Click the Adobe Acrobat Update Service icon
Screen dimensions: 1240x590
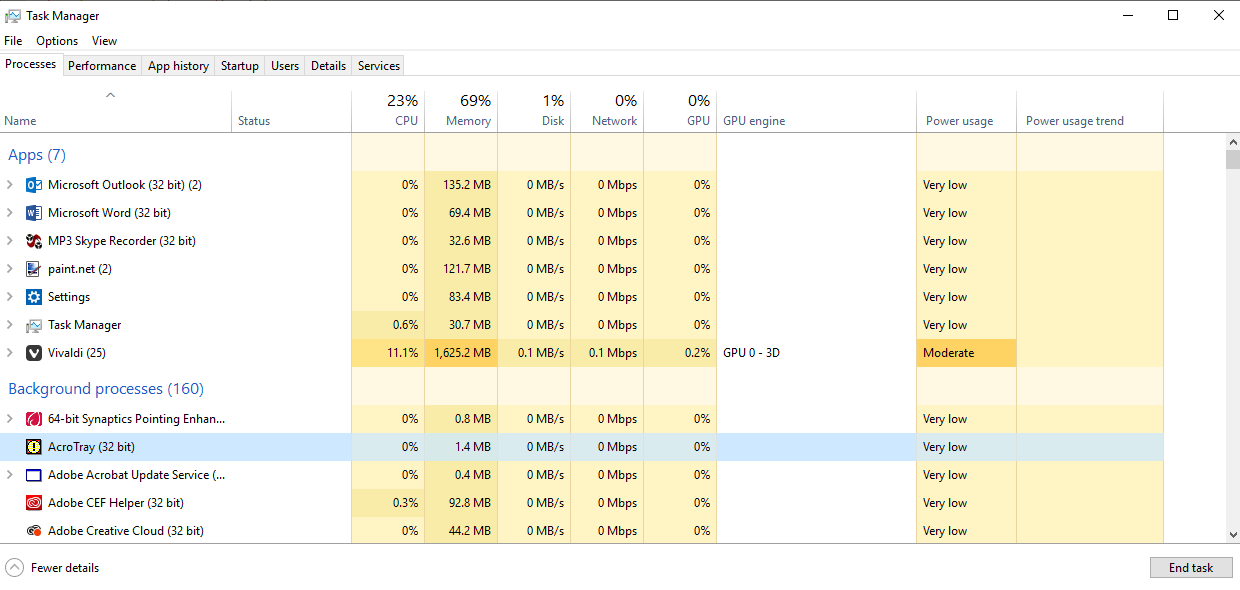point(33,475)
